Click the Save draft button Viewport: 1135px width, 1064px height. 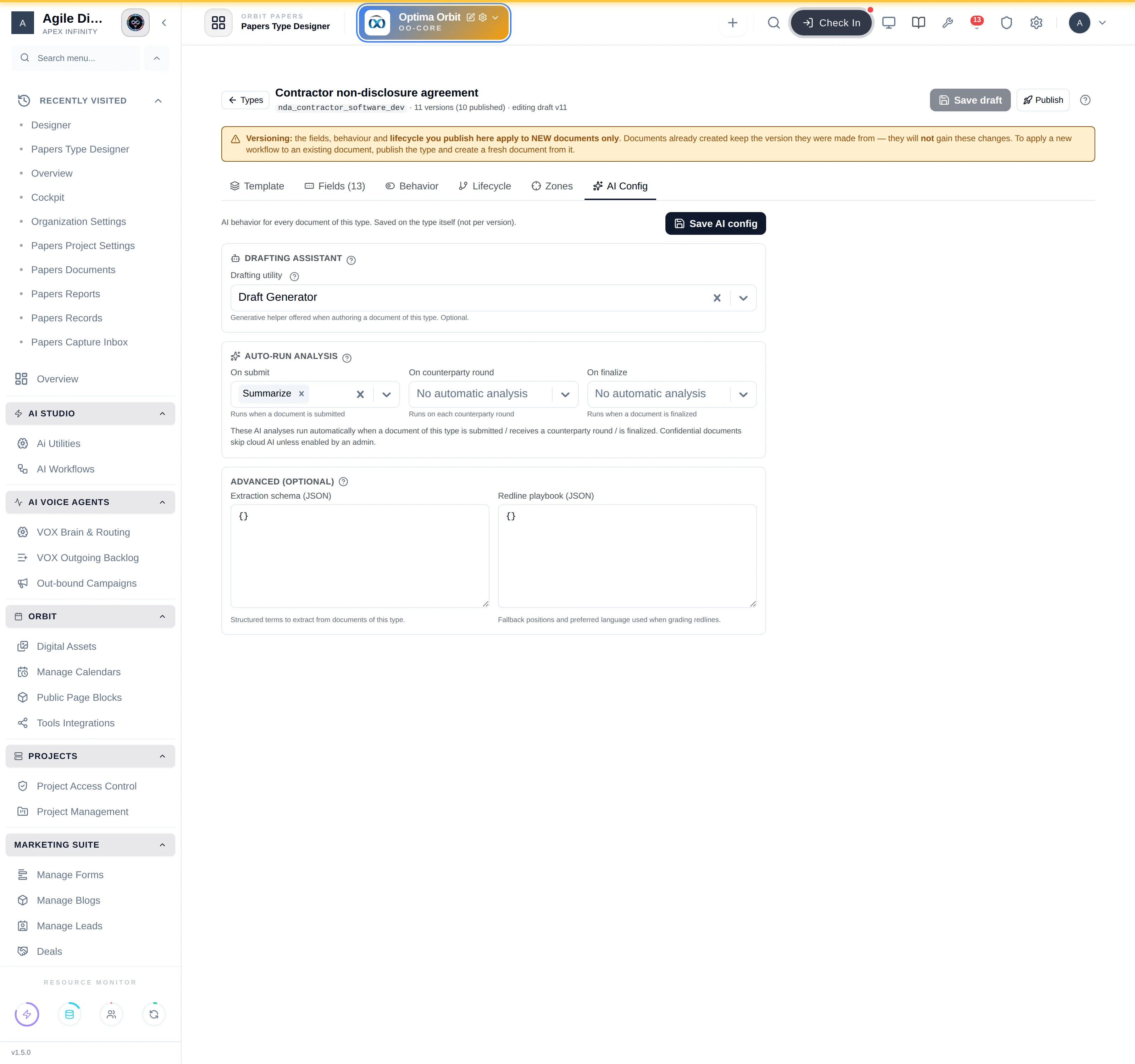point(970,100)
